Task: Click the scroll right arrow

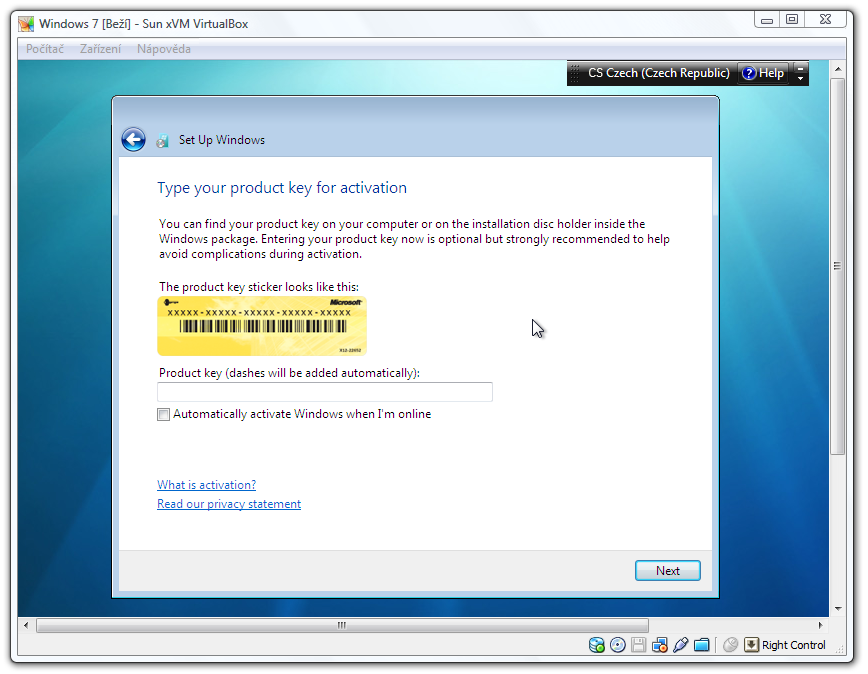Action: [820, 625]
